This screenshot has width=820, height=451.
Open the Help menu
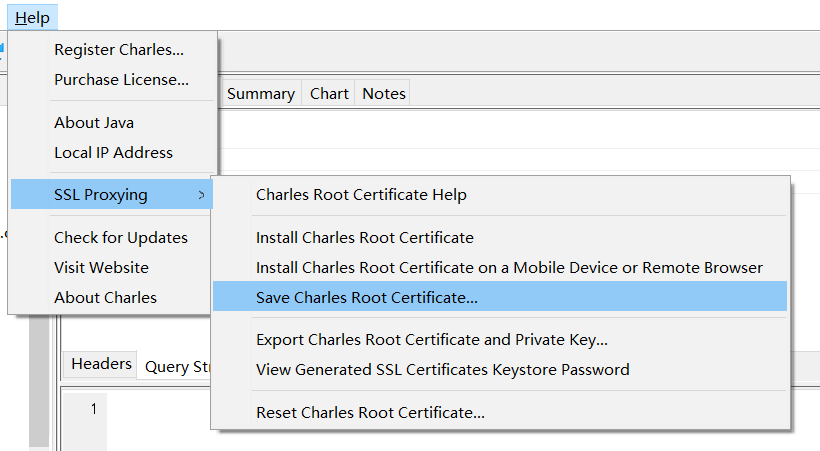coord(32,18)
